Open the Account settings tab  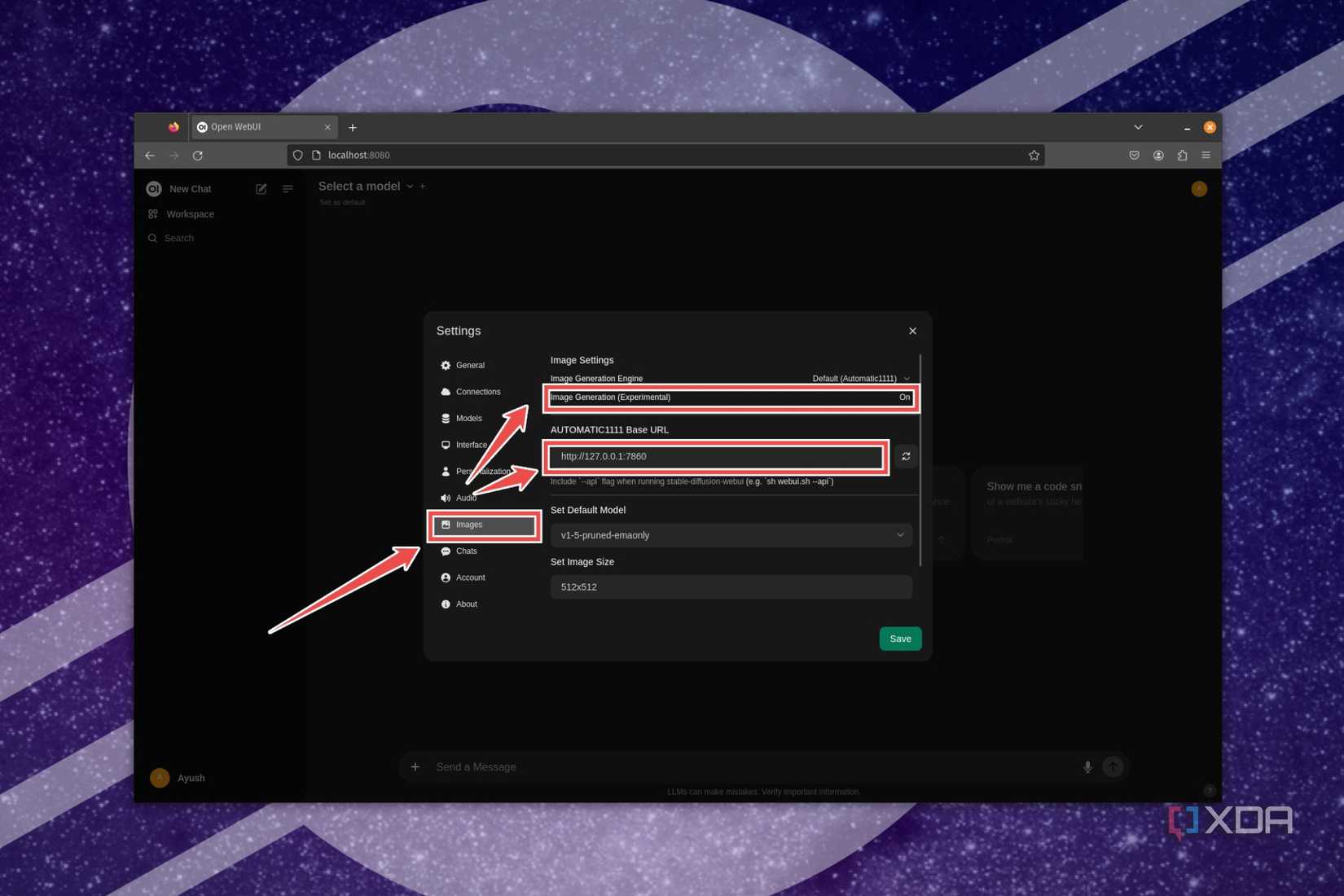463,578
